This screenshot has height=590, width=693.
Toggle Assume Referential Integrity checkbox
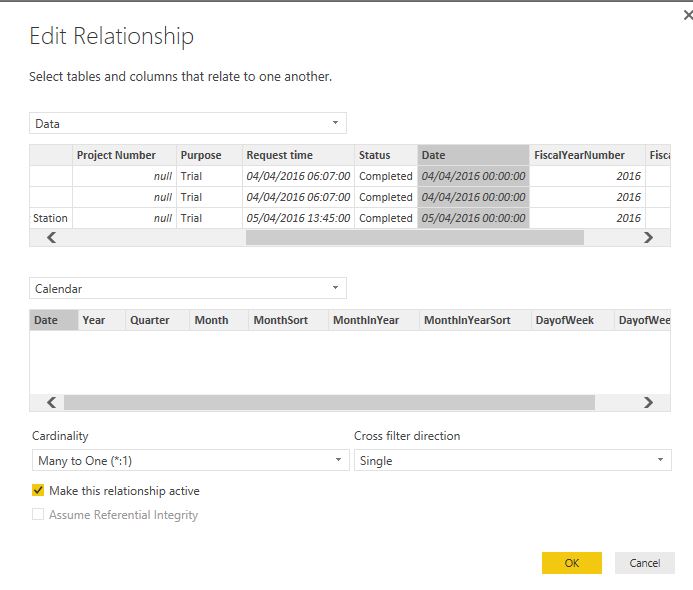(x=38, y=514)
